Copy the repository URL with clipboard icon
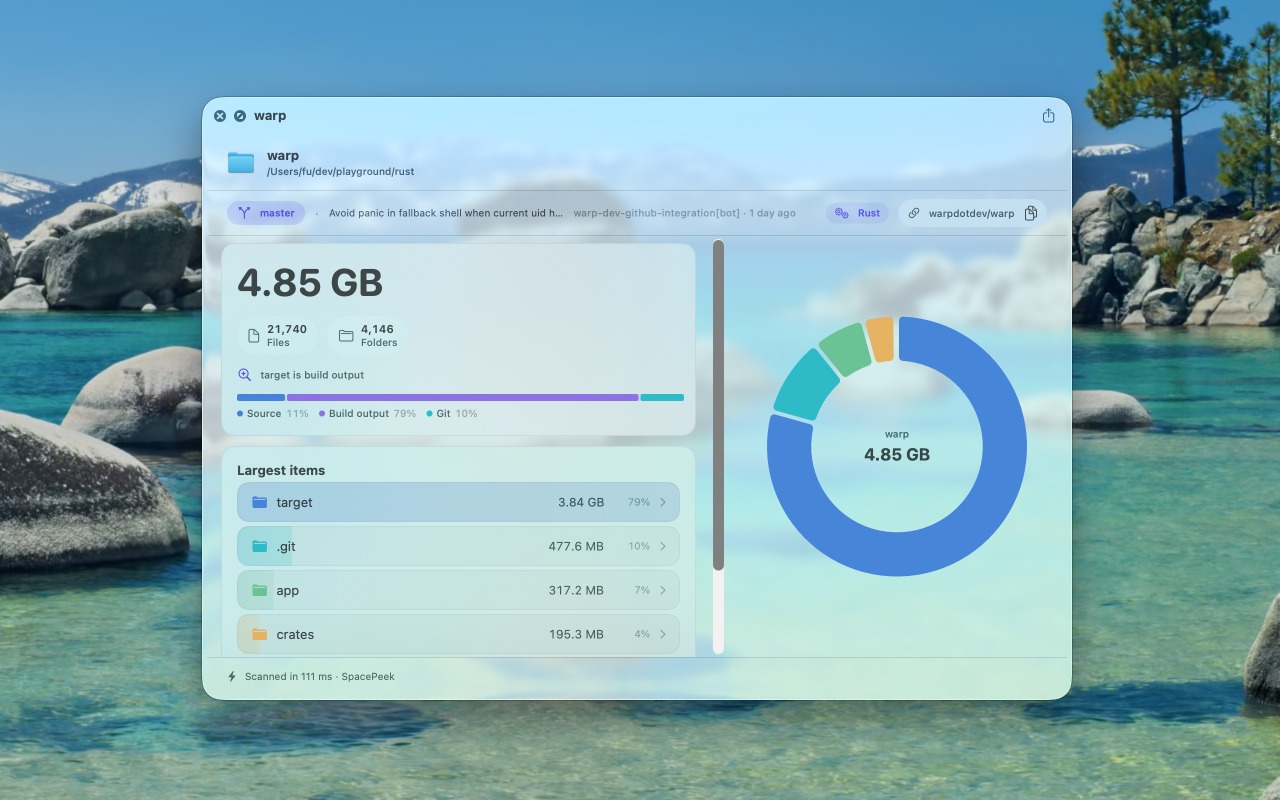1280x800 pixels. pyautogui.click(x=1031, y=213)
